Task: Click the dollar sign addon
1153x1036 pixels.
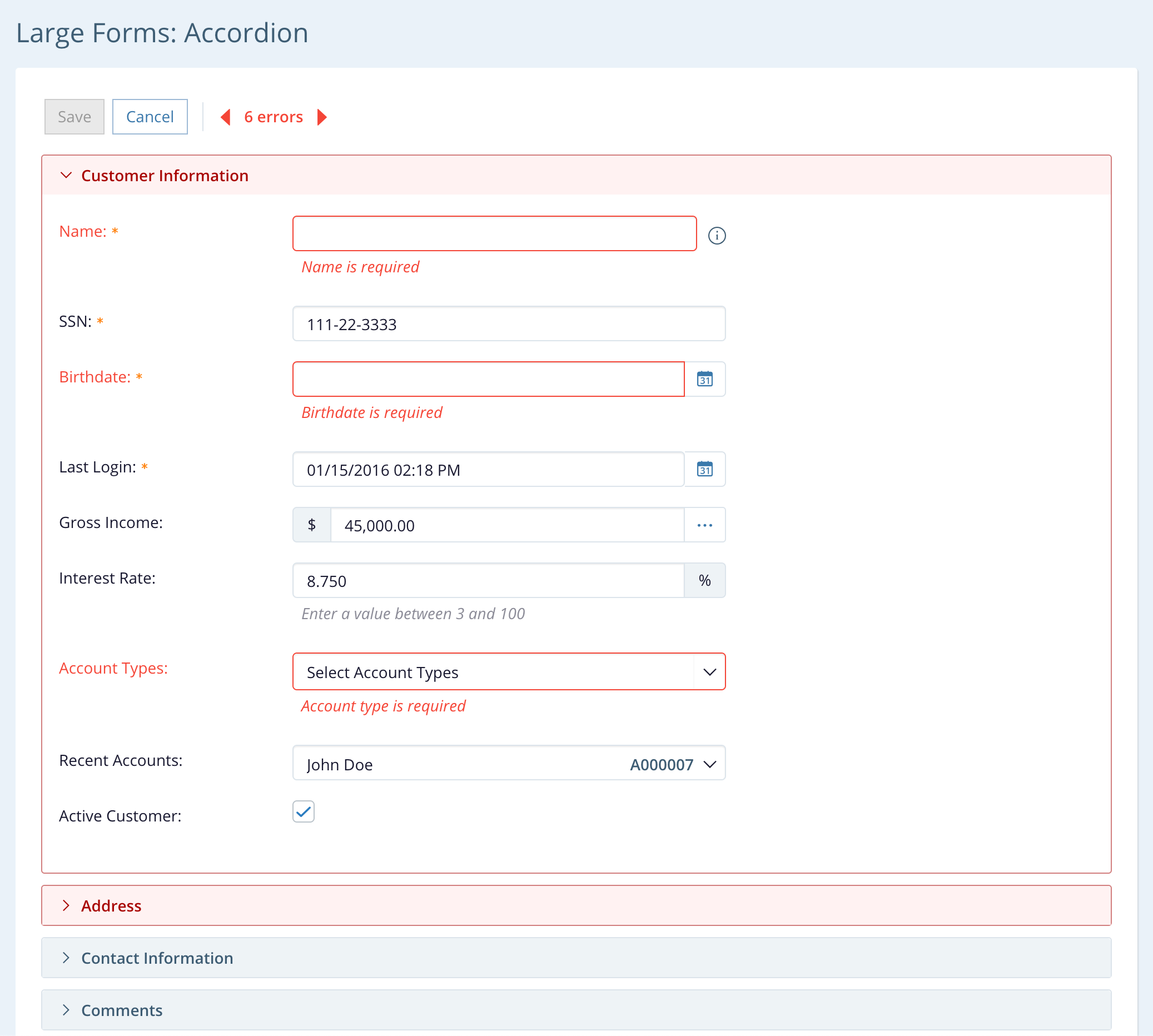Action: click(x=311, y=525)
